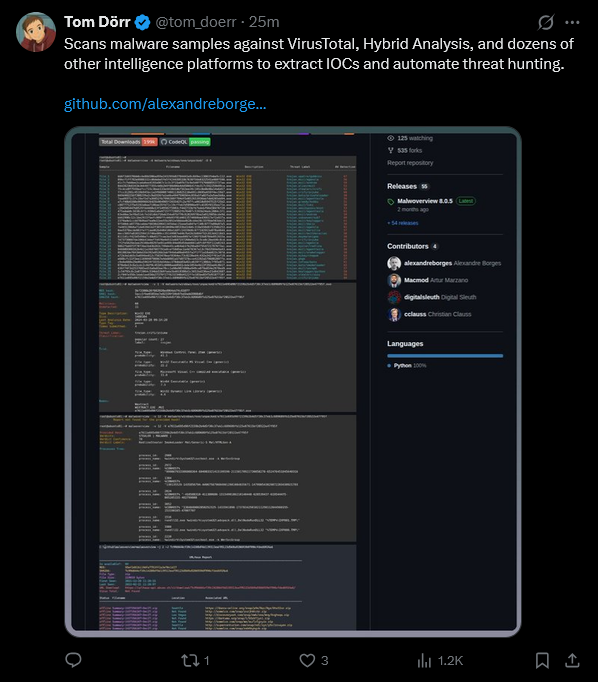Open the github.com/alexandreborge… link
Screen dimensions: 598x682
(x=165, y=104)
